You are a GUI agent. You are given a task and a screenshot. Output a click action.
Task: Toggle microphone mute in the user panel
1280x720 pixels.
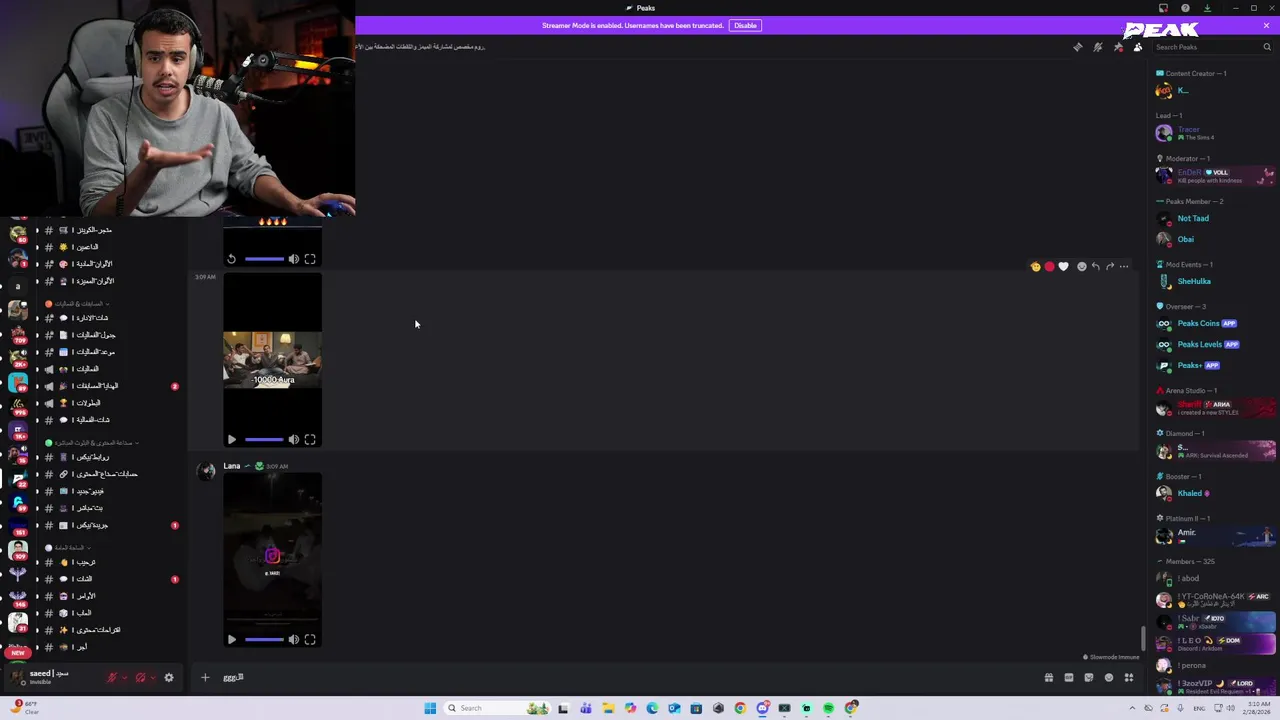pyautogui.click(x=112, y=677)
